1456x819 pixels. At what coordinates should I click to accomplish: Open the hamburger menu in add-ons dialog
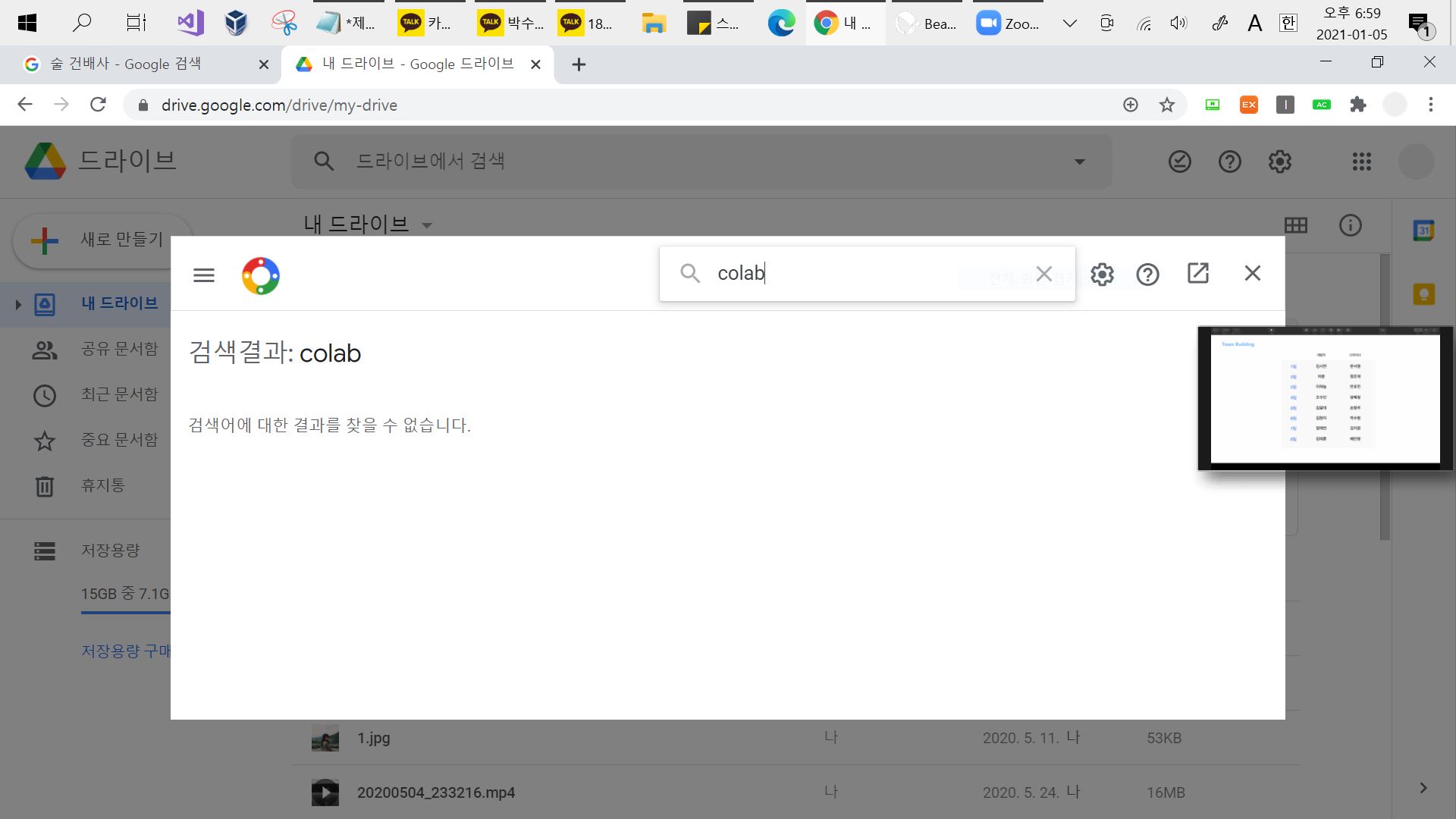coord(204,275)
